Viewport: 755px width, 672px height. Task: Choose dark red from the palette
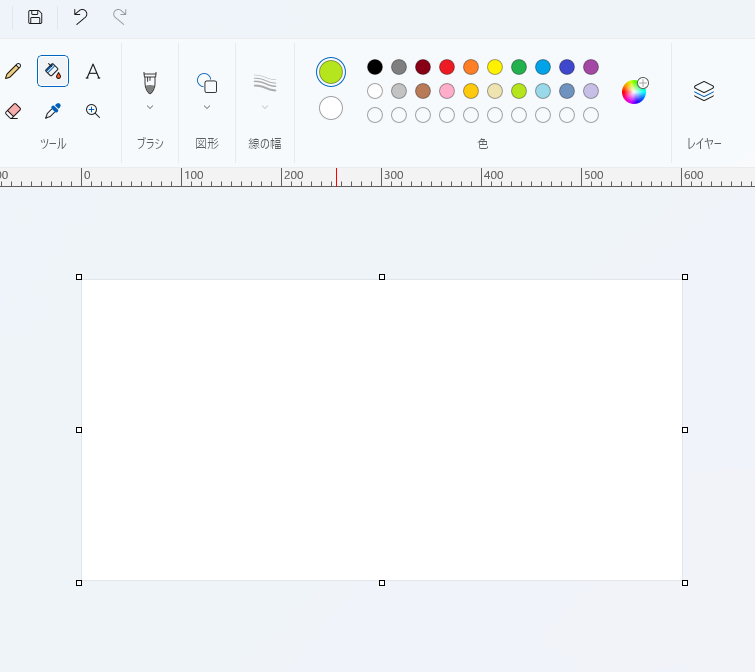tap(423, 67)
